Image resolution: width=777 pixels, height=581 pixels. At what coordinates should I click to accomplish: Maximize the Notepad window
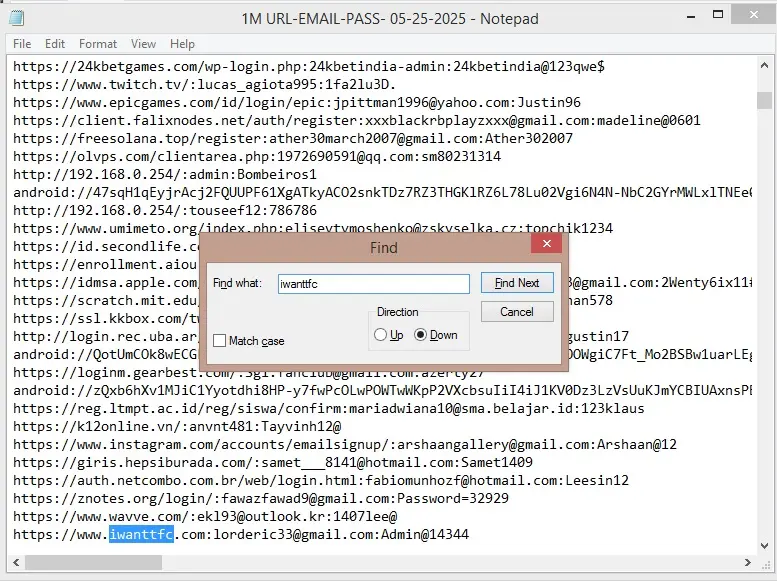(718, 15)
